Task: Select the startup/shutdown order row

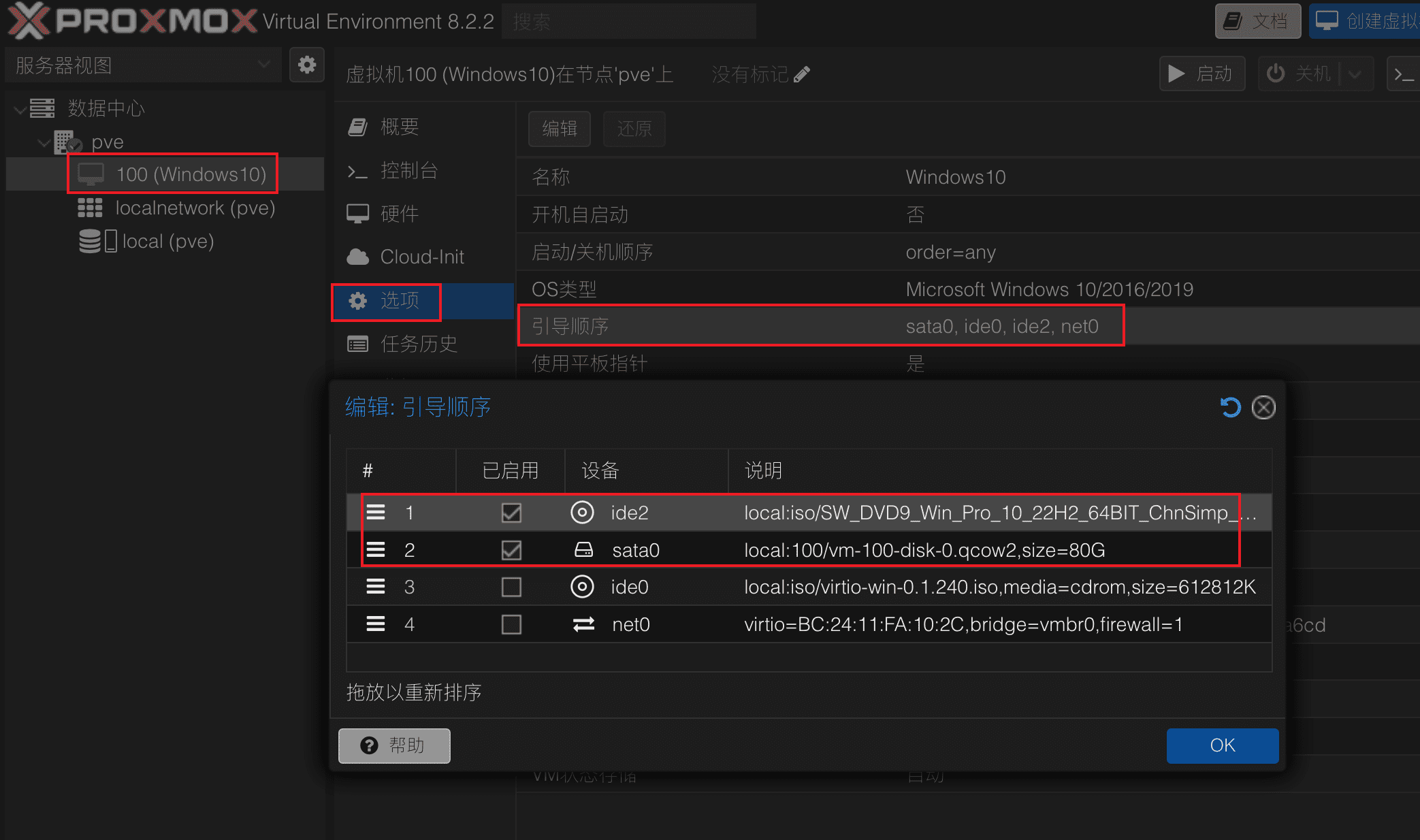Action: click(x=968, y=252)
